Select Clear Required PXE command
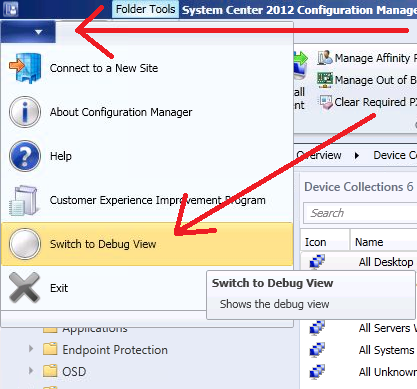This screenshot has width=417, height=389. (375, 102)
